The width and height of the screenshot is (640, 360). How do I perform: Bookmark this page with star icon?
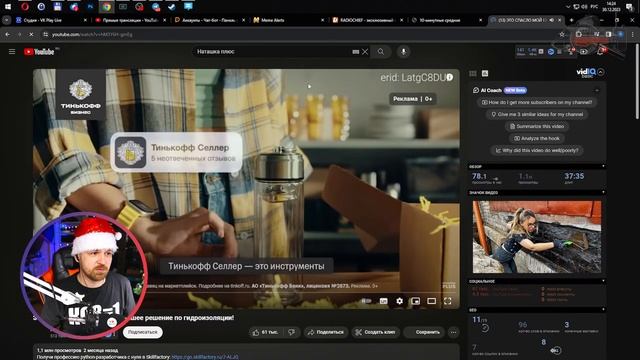tap(562, 35)
